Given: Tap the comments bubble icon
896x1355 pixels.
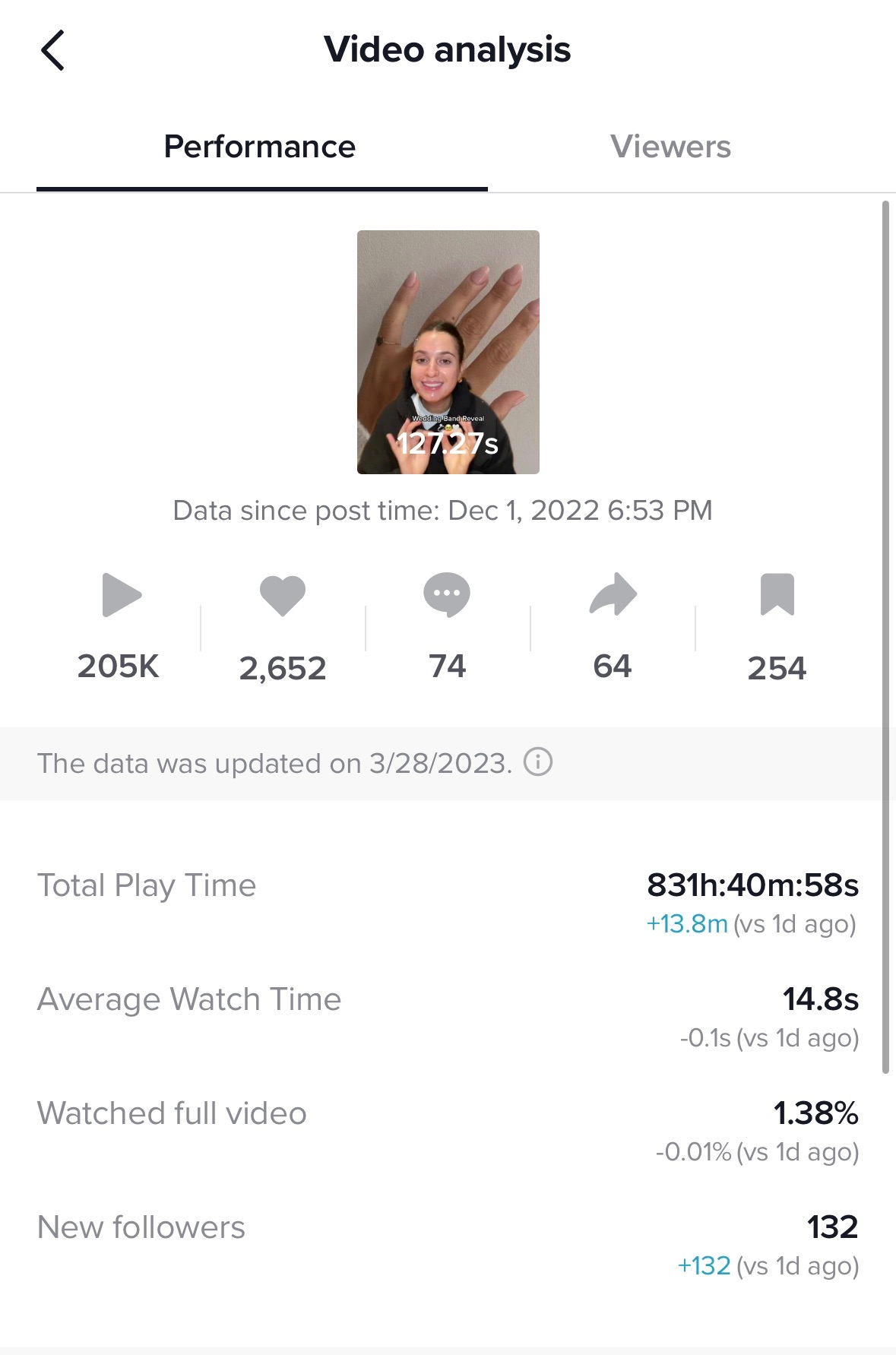Looking at the screenshot, I should tap(447, 594).
